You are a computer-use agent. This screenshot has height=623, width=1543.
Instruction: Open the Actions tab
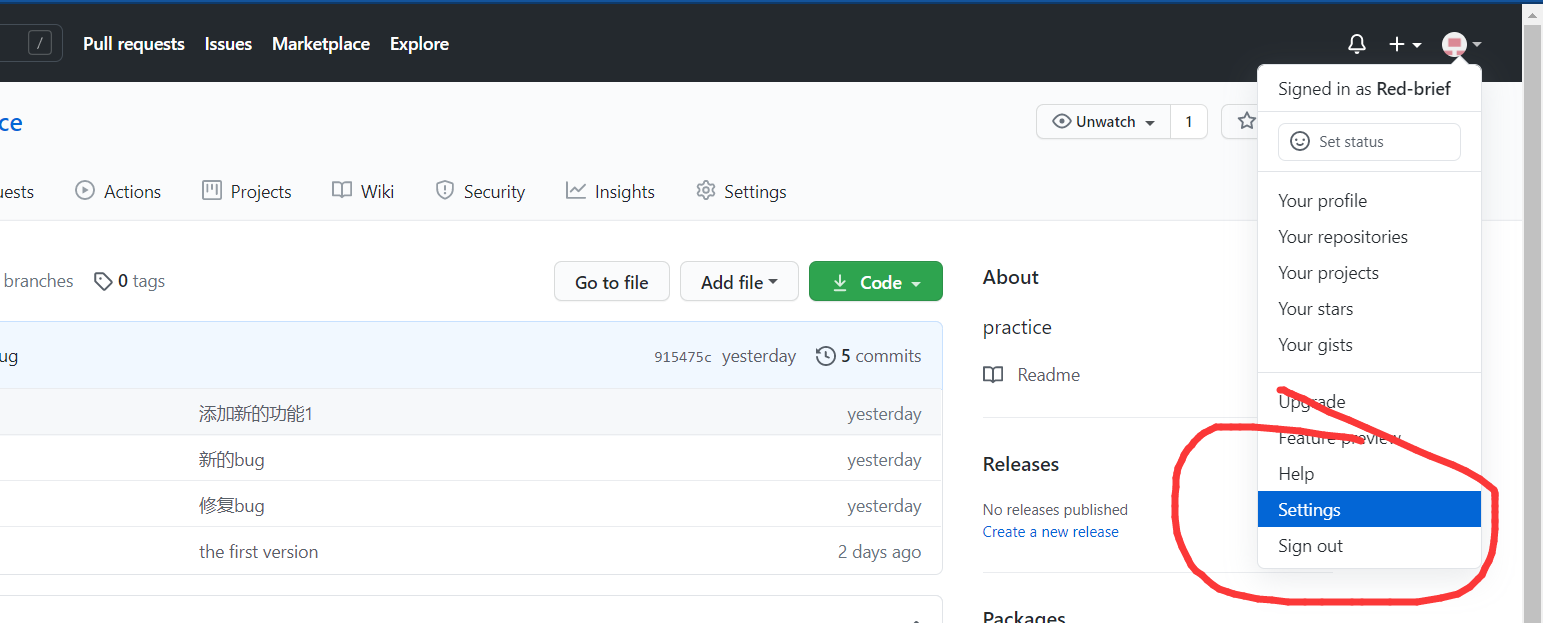pyautogui.click(x=118, y=191)
